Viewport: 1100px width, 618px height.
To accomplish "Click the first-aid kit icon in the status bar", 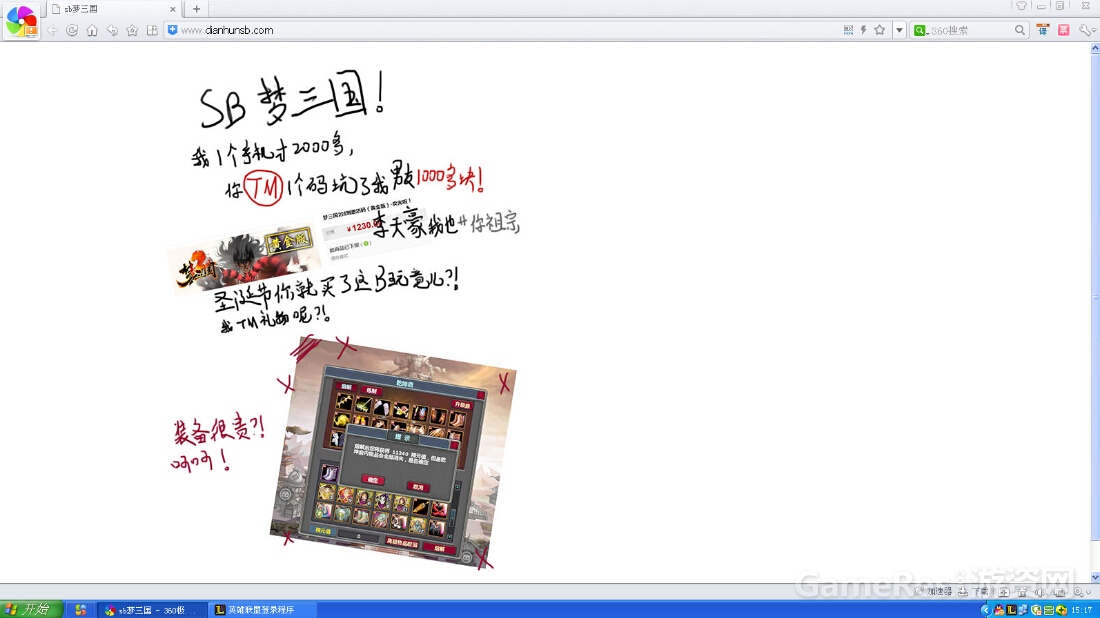I will pyautogui.click(x=1004, y=592).
